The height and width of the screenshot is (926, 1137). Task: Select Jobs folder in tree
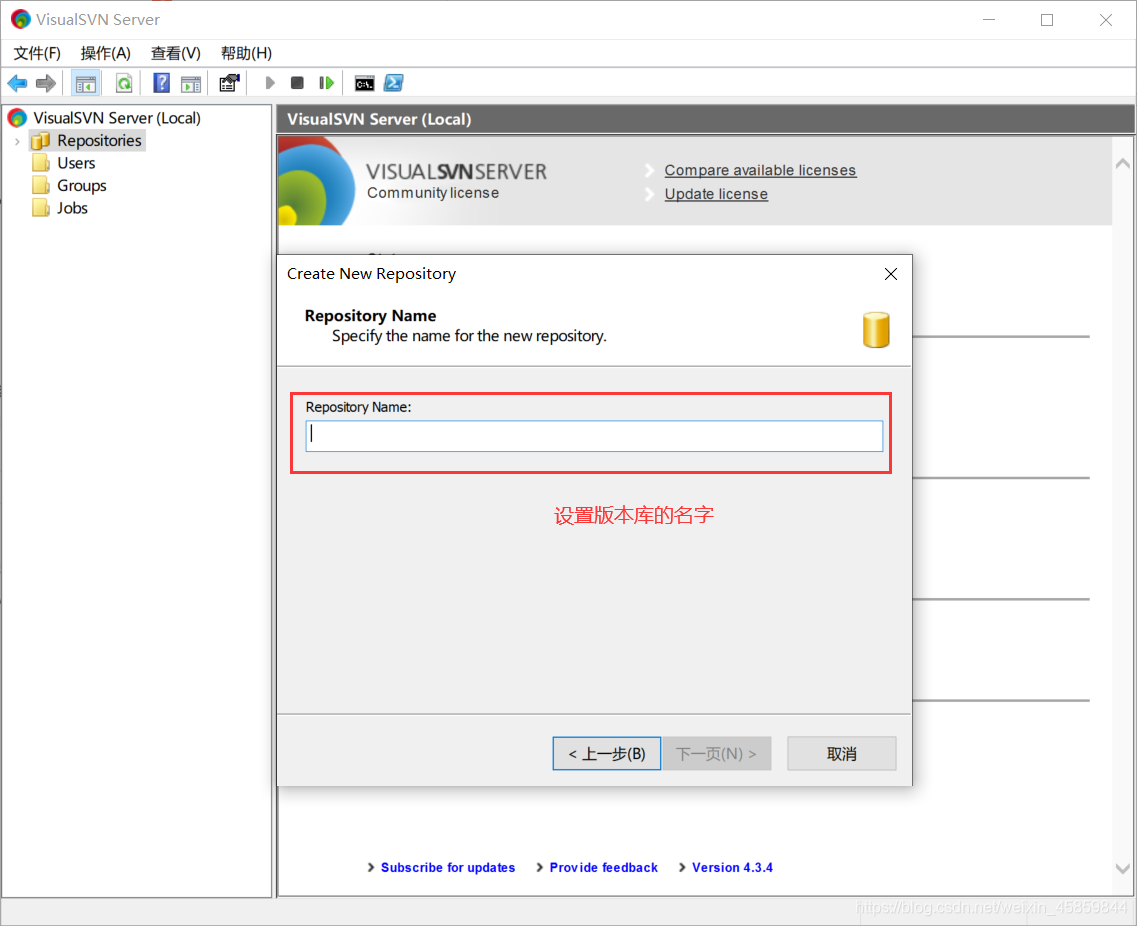73,208
